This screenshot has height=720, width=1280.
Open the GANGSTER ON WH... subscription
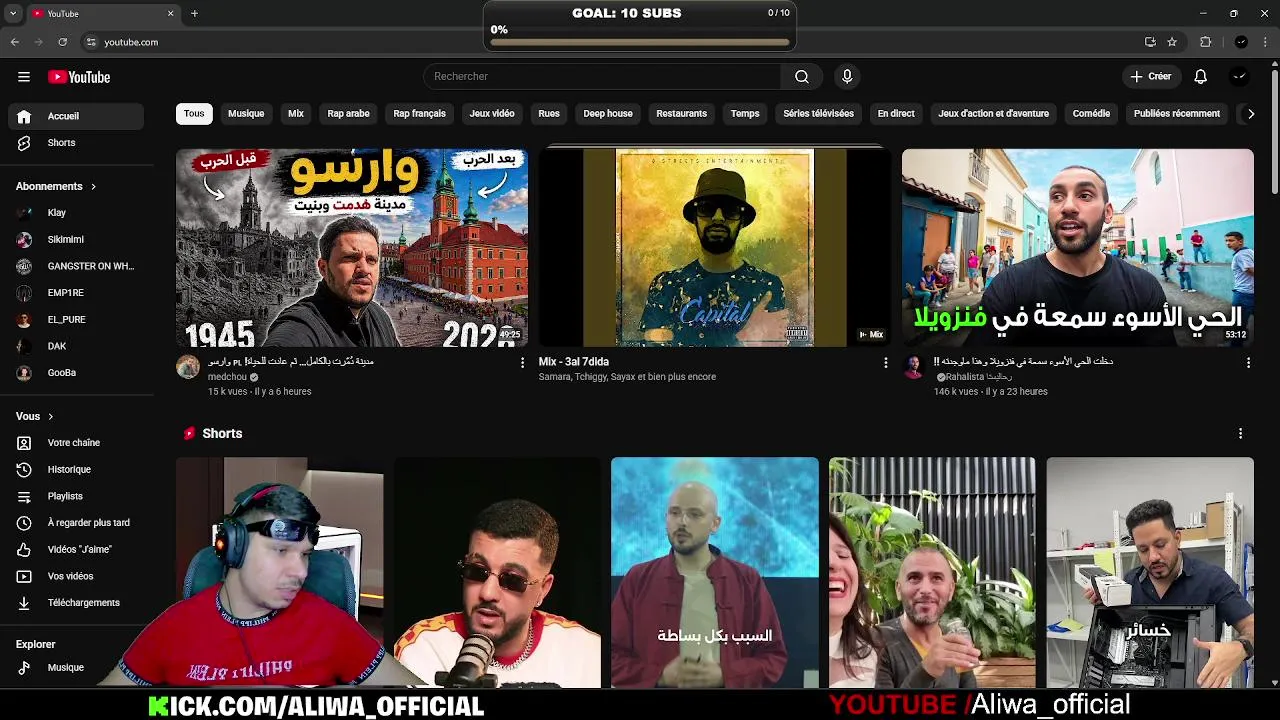pyautogui.click(x=76, y=266)
